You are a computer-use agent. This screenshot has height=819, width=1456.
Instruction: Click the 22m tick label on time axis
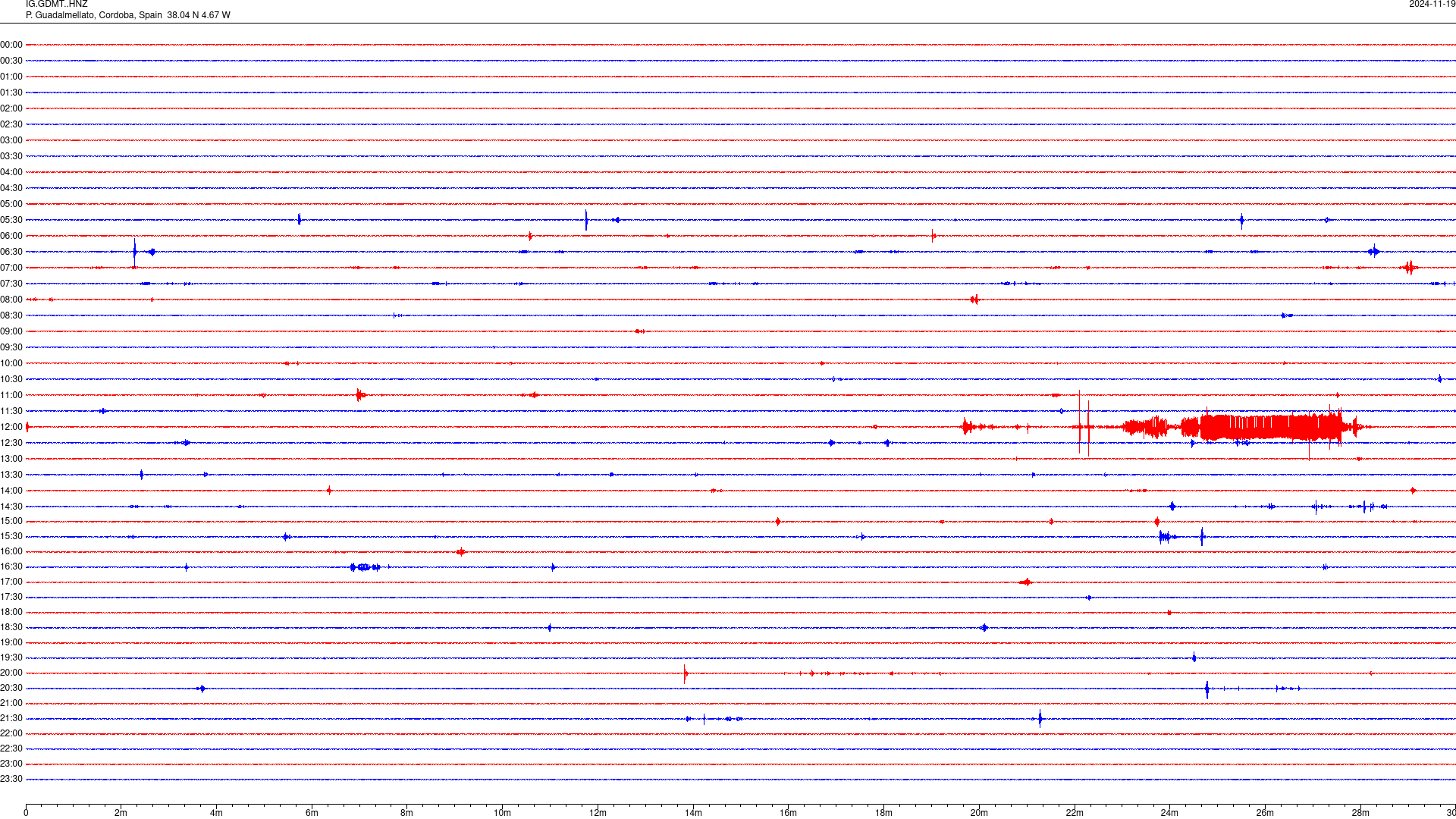click(1075, 813)
